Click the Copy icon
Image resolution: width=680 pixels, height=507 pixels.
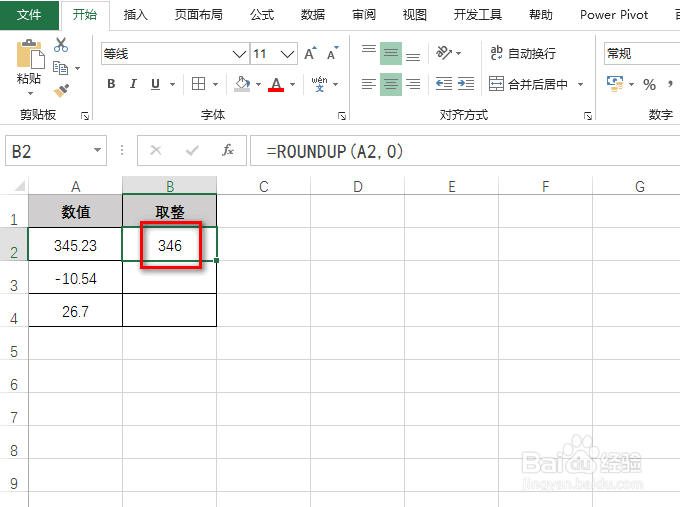(60, 68)
